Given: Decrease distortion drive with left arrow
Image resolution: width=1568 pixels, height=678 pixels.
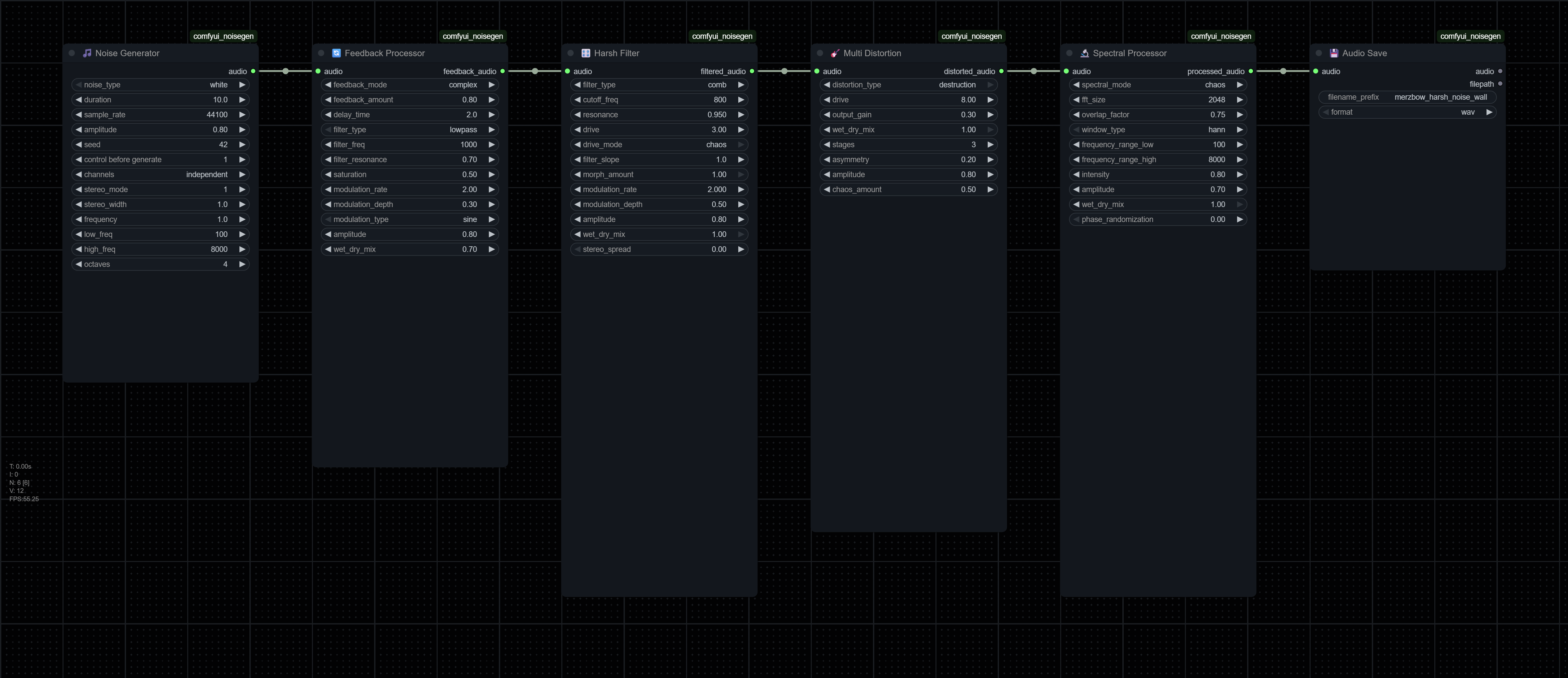Looking at the screenshot, I should pyautogui.click(x=827, y=100).
